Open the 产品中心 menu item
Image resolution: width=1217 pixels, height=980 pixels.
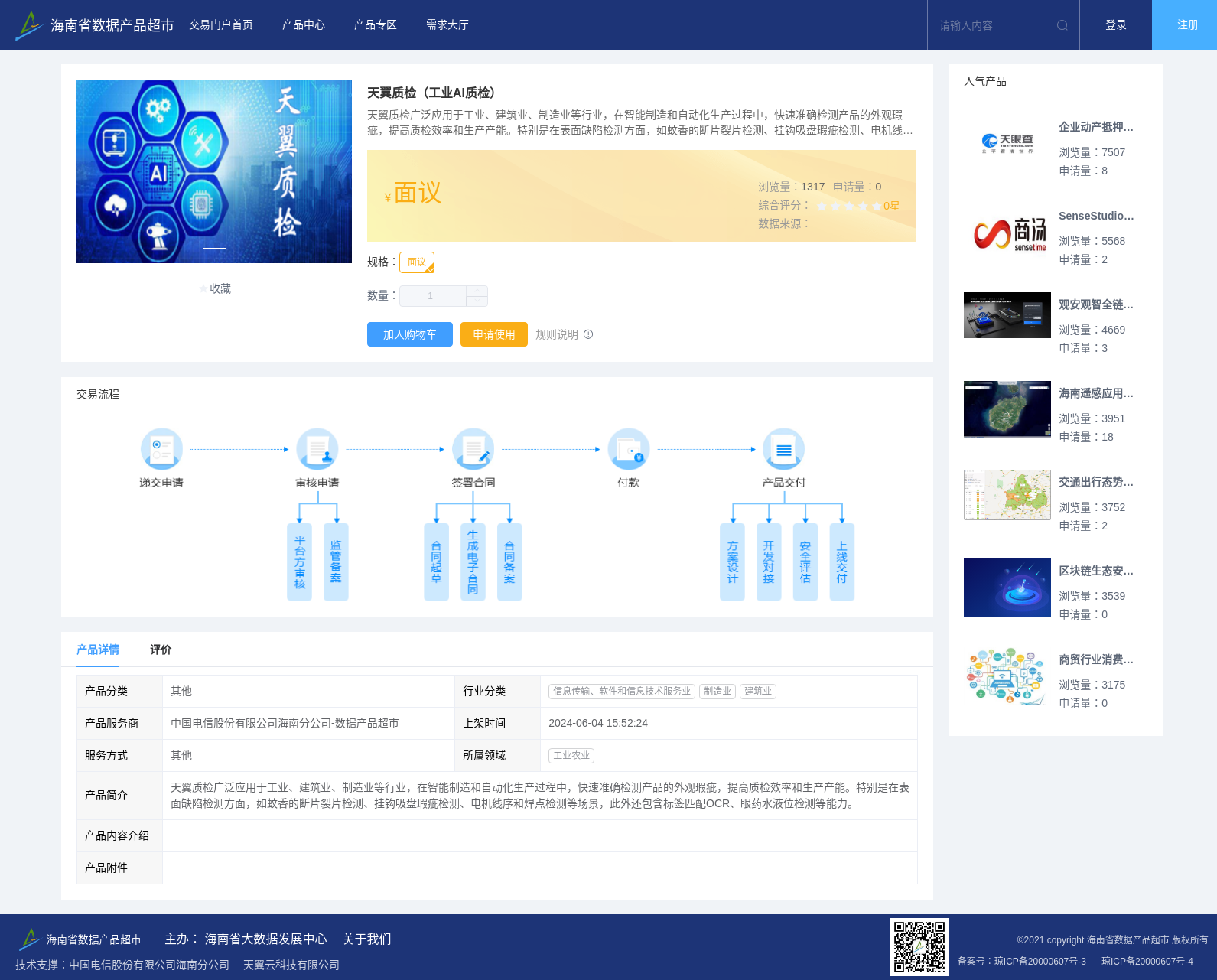pyautogui.click(x=304, y=25)
